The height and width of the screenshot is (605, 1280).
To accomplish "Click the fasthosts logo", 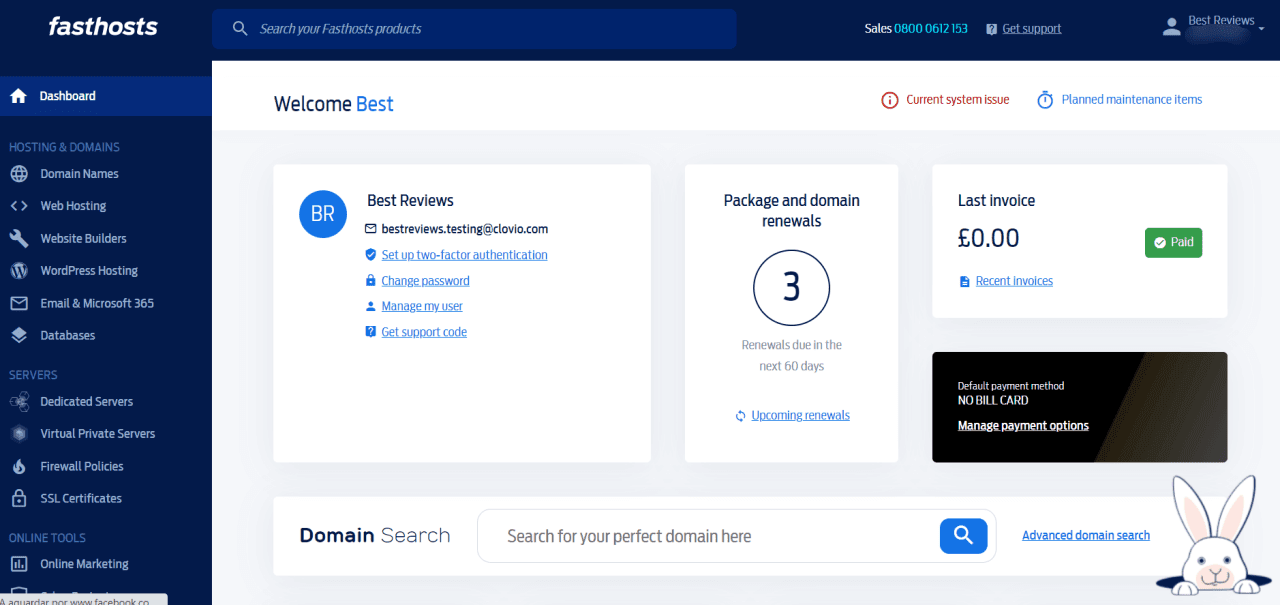I will click(x=103, y=27).
